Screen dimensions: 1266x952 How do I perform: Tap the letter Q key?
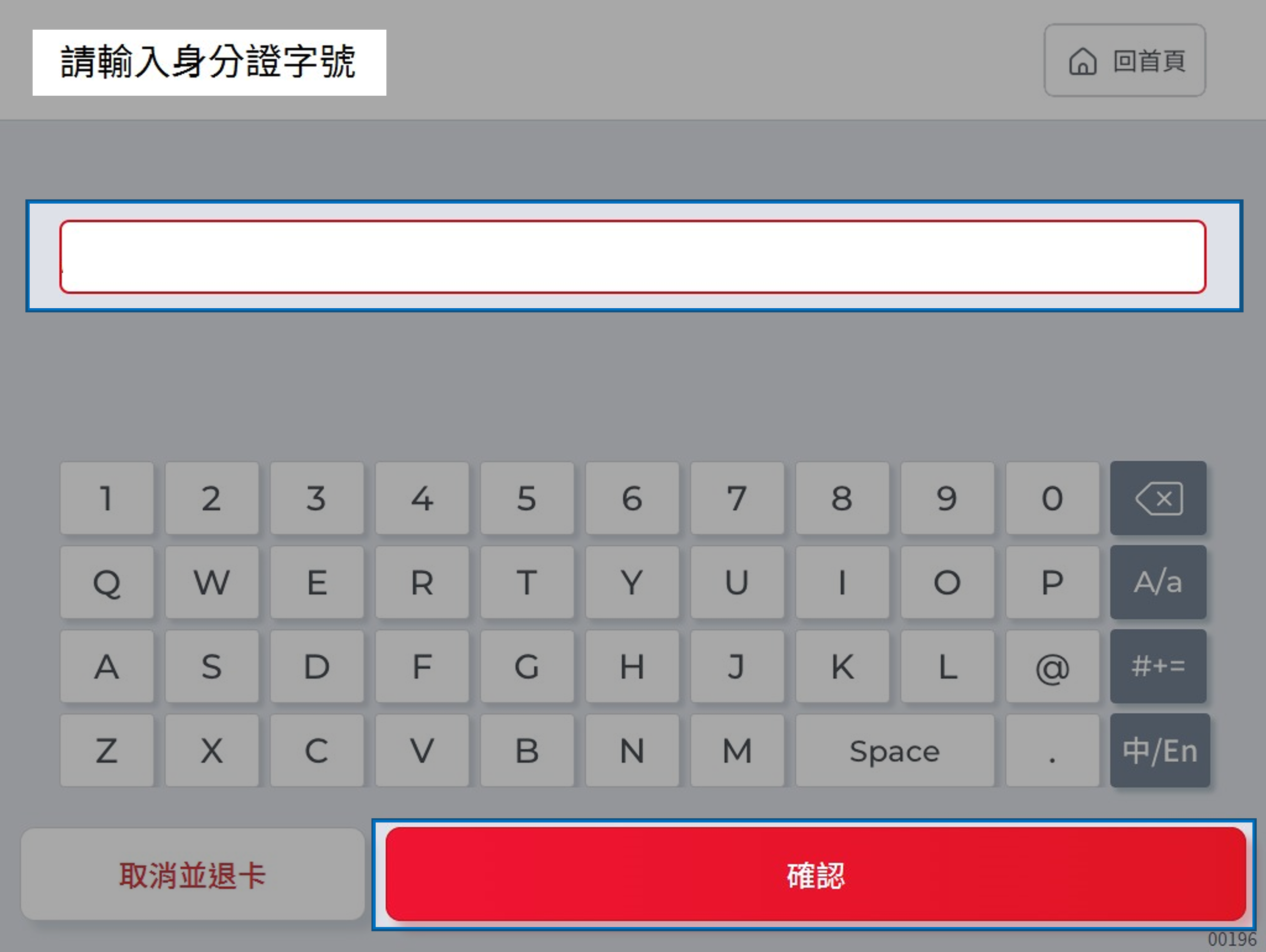[x=107, y=582]
